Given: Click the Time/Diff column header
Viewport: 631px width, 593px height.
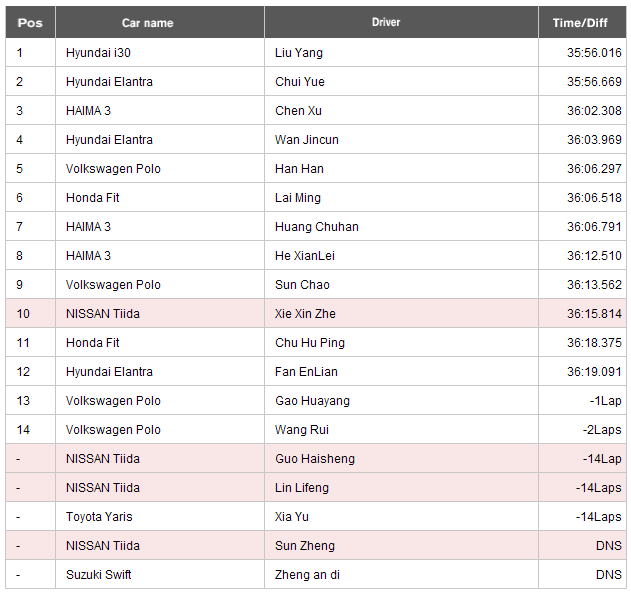Looking at the screenshot, I should coord(582,23).
